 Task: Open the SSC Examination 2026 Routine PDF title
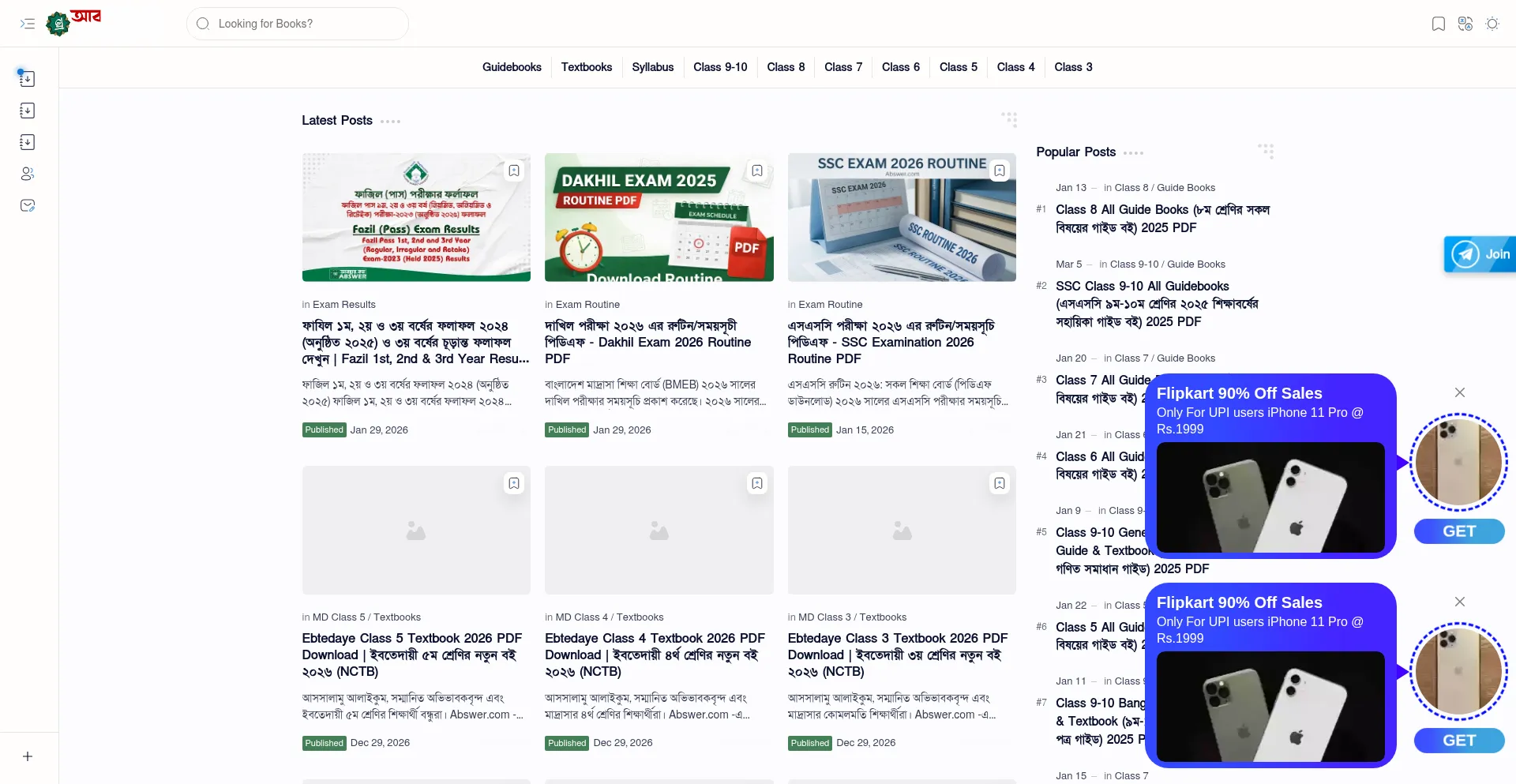(891, 342)
